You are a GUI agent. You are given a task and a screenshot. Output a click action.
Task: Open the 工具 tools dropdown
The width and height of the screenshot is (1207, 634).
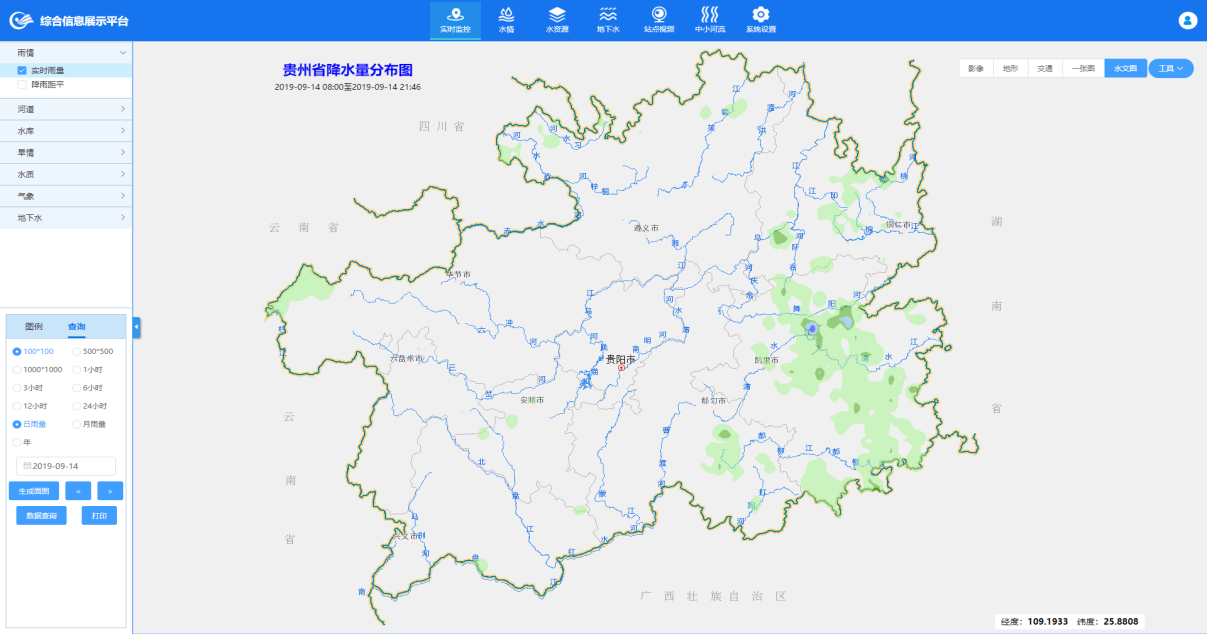(1170, 68)
